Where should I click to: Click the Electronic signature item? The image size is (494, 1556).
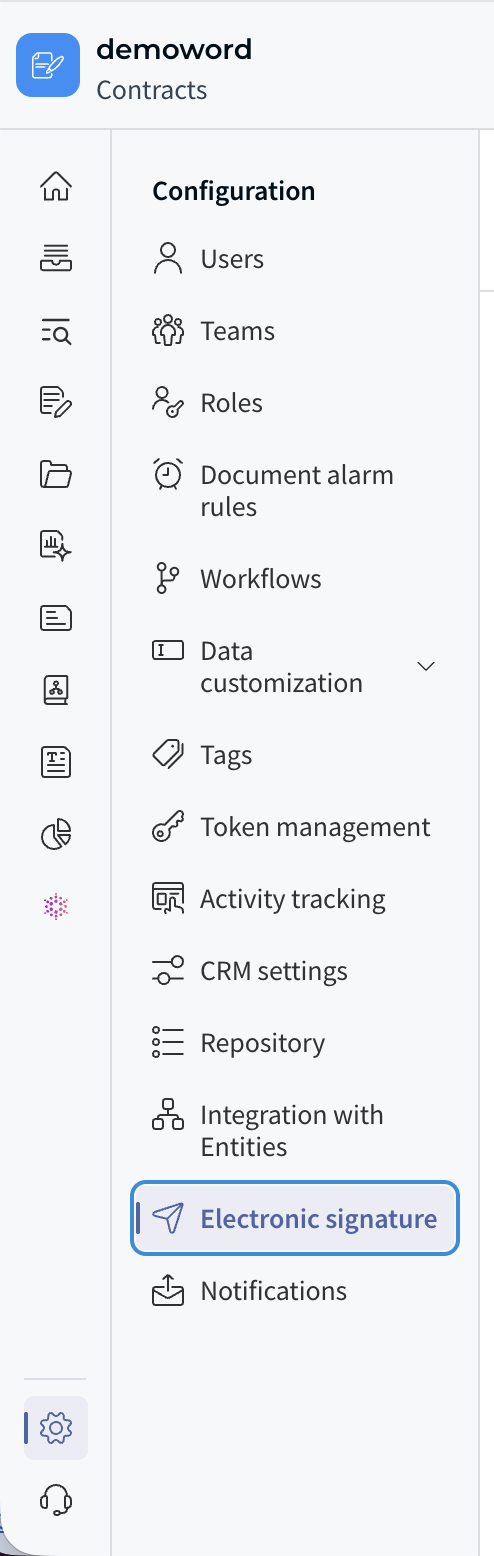(295, 1219)
